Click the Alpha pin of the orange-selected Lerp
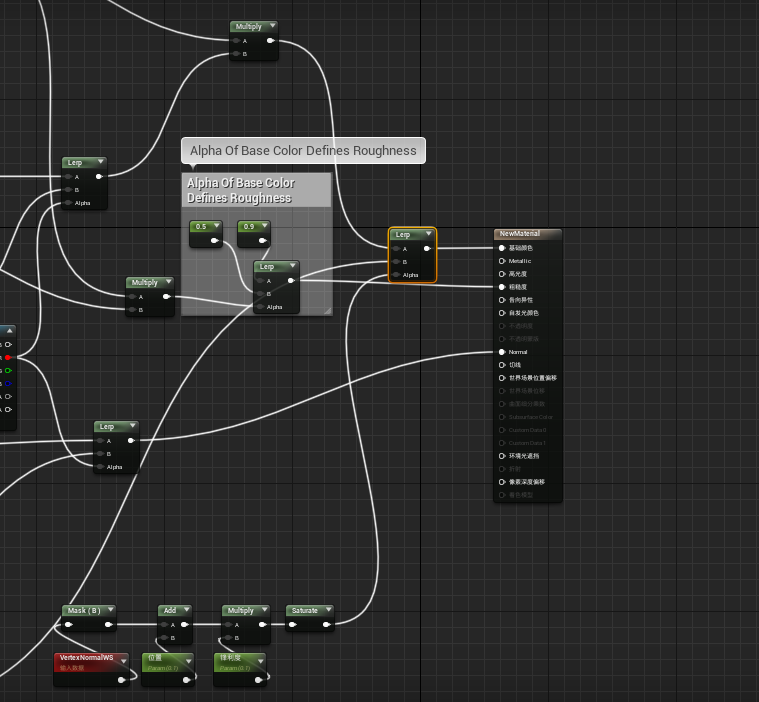759x702 pixels. [396, 275]
